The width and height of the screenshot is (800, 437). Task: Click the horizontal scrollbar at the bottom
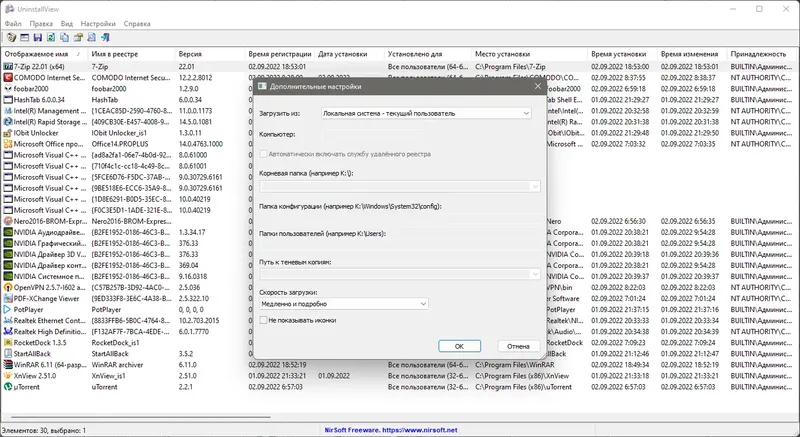140,417
